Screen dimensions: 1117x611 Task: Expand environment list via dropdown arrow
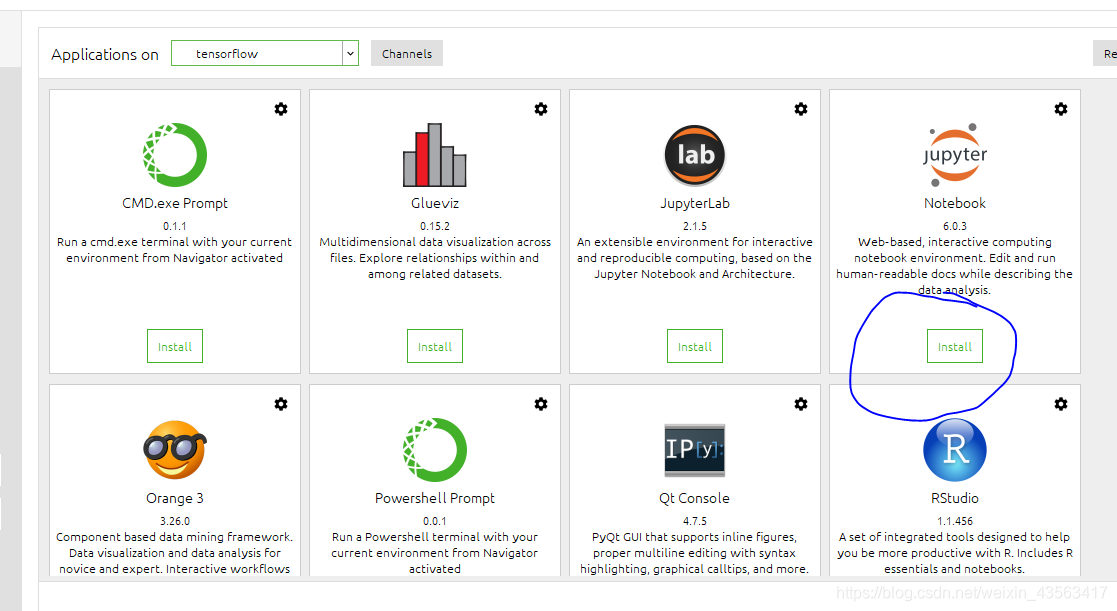350,53
